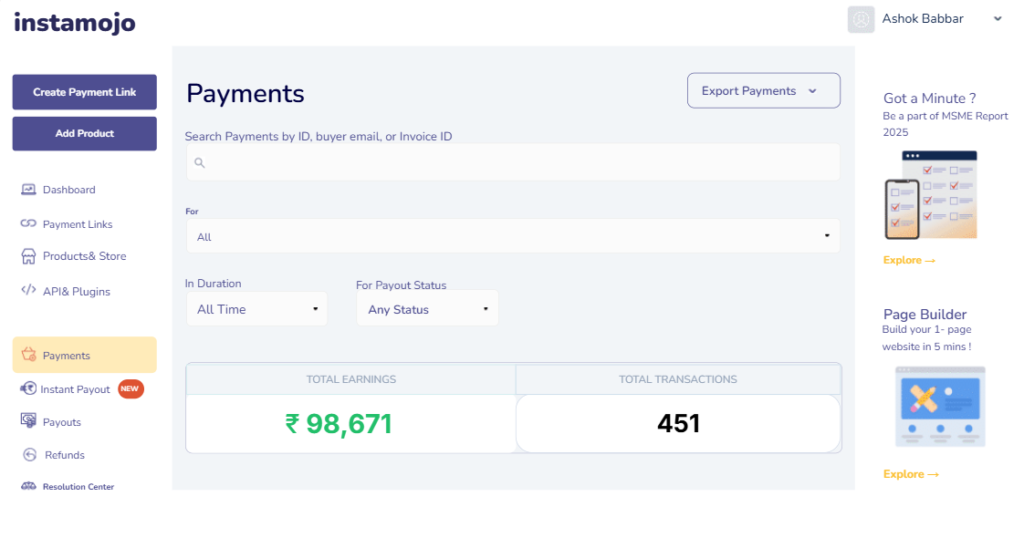The image size is (1024, 538).
Task: Click the MSME Report survey illustration
Action: point(931,195)
